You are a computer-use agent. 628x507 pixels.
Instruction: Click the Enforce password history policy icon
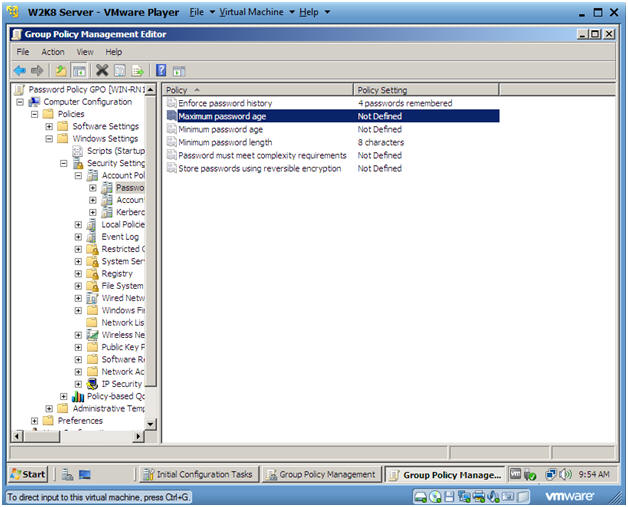[x=171, y=103]
